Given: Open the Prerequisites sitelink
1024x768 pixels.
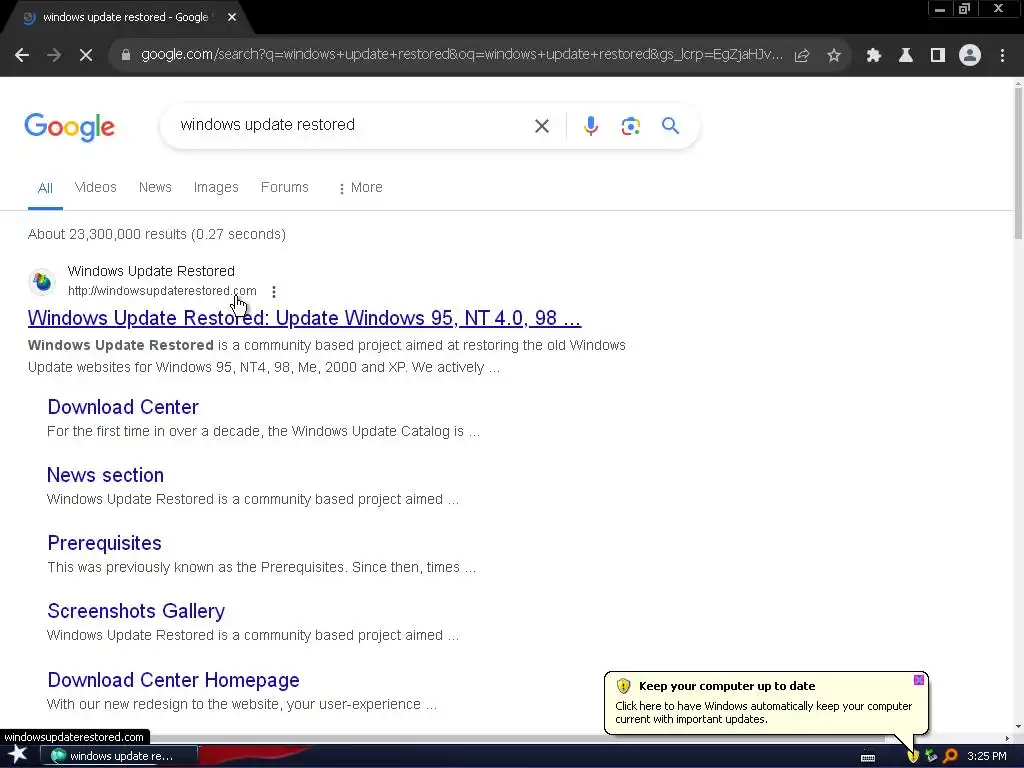Looking at the screenshot, I should (x=104, y=543).
